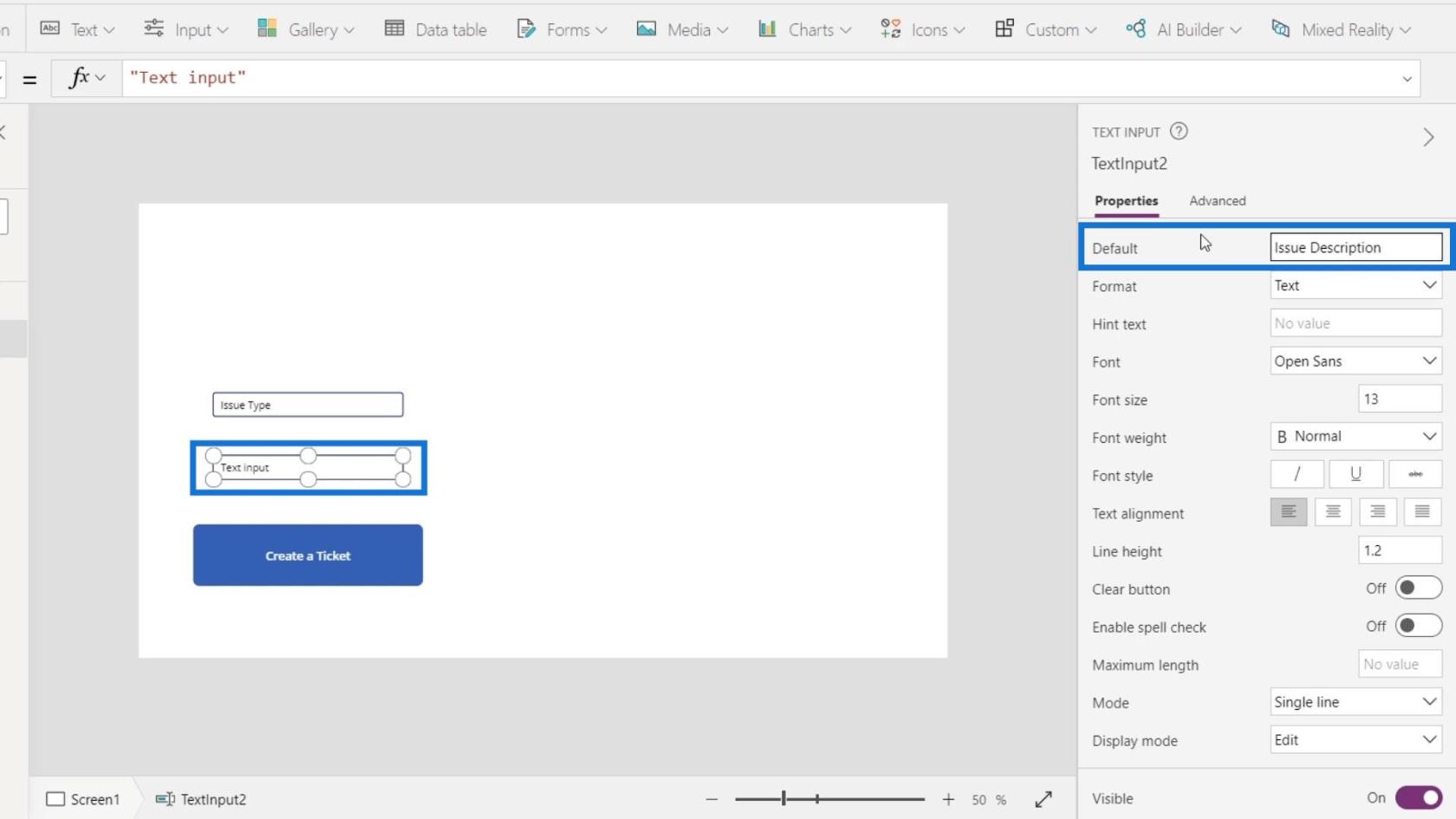Toggle Enable spell check switch
Image resolution: width=1456 pixels, height=819 pixels.
tap(1419, 626)
